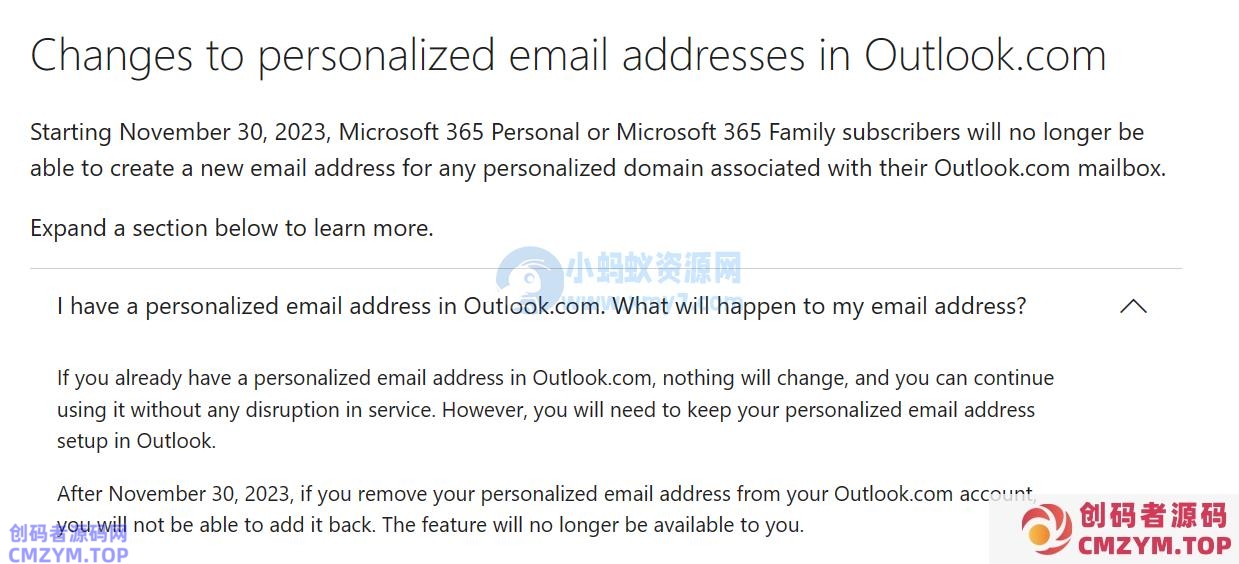Click the red 'CMZYM.TOP' text at bottom right

(x=1154, y=545)
